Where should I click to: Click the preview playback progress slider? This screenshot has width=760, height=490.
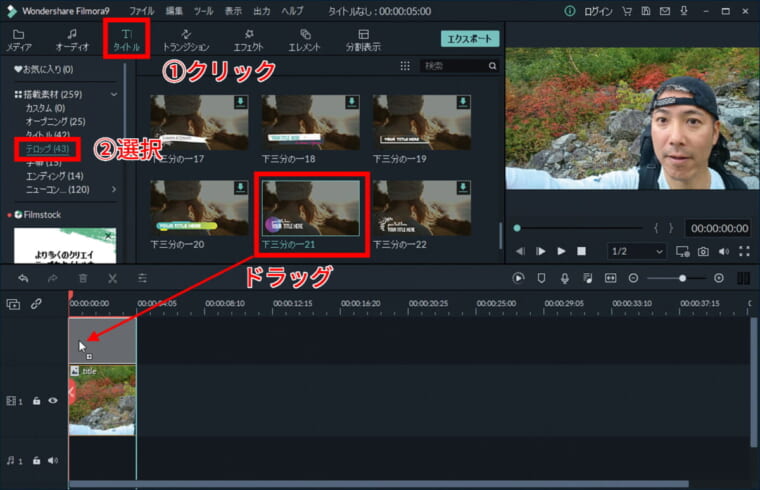[580, 228]
